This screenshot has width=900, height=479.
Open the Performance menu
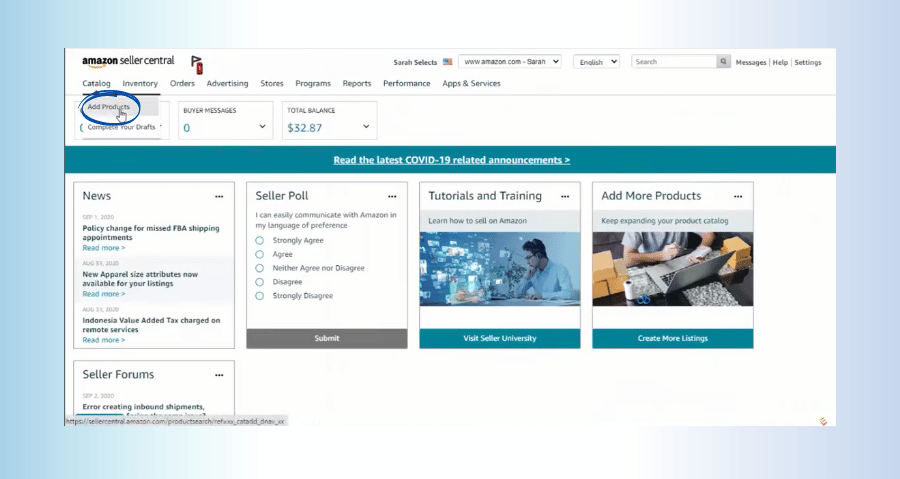[x=407, y=83]
